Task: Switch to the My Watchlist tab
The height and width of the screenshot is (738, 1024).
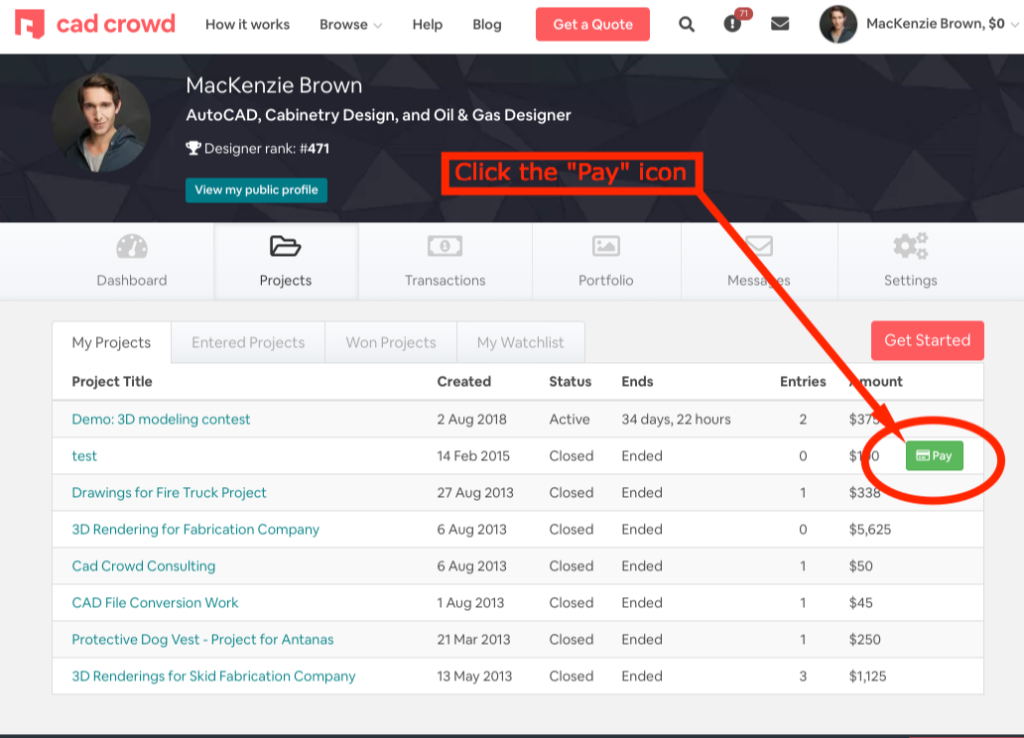Action: (521, 342)
